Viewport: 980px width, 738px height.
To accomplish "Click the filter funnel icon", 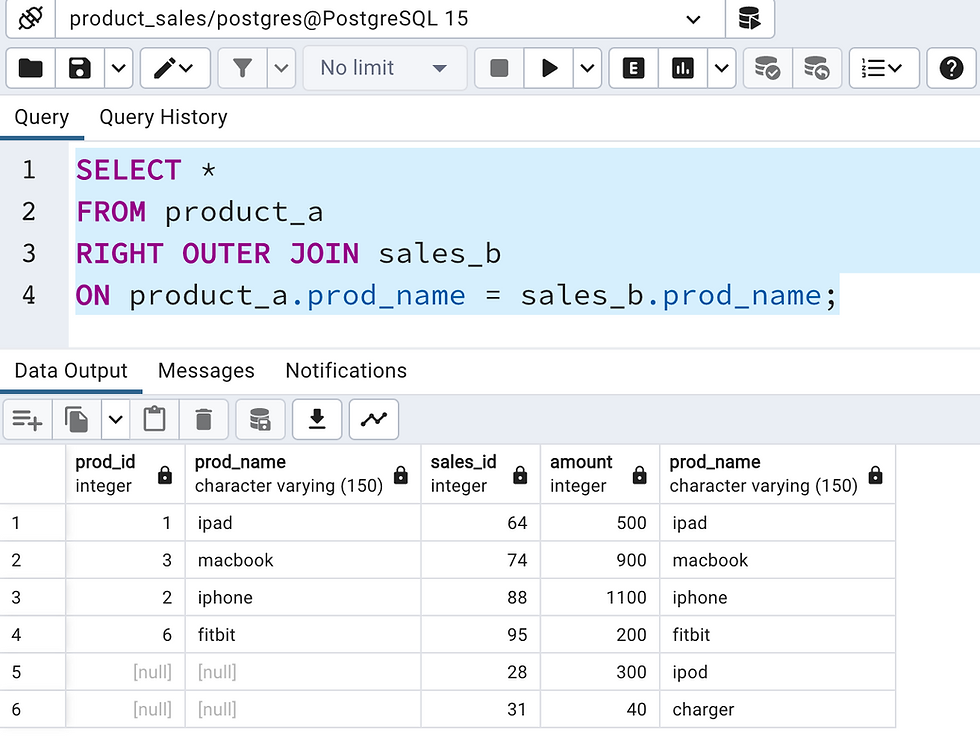I will click(242, 67).
